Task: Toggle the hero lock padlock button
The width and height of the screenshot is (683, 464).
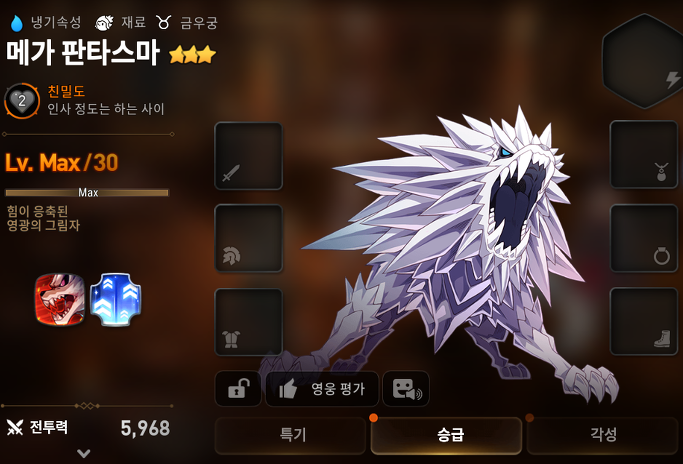Action: (x=238, y=389)
